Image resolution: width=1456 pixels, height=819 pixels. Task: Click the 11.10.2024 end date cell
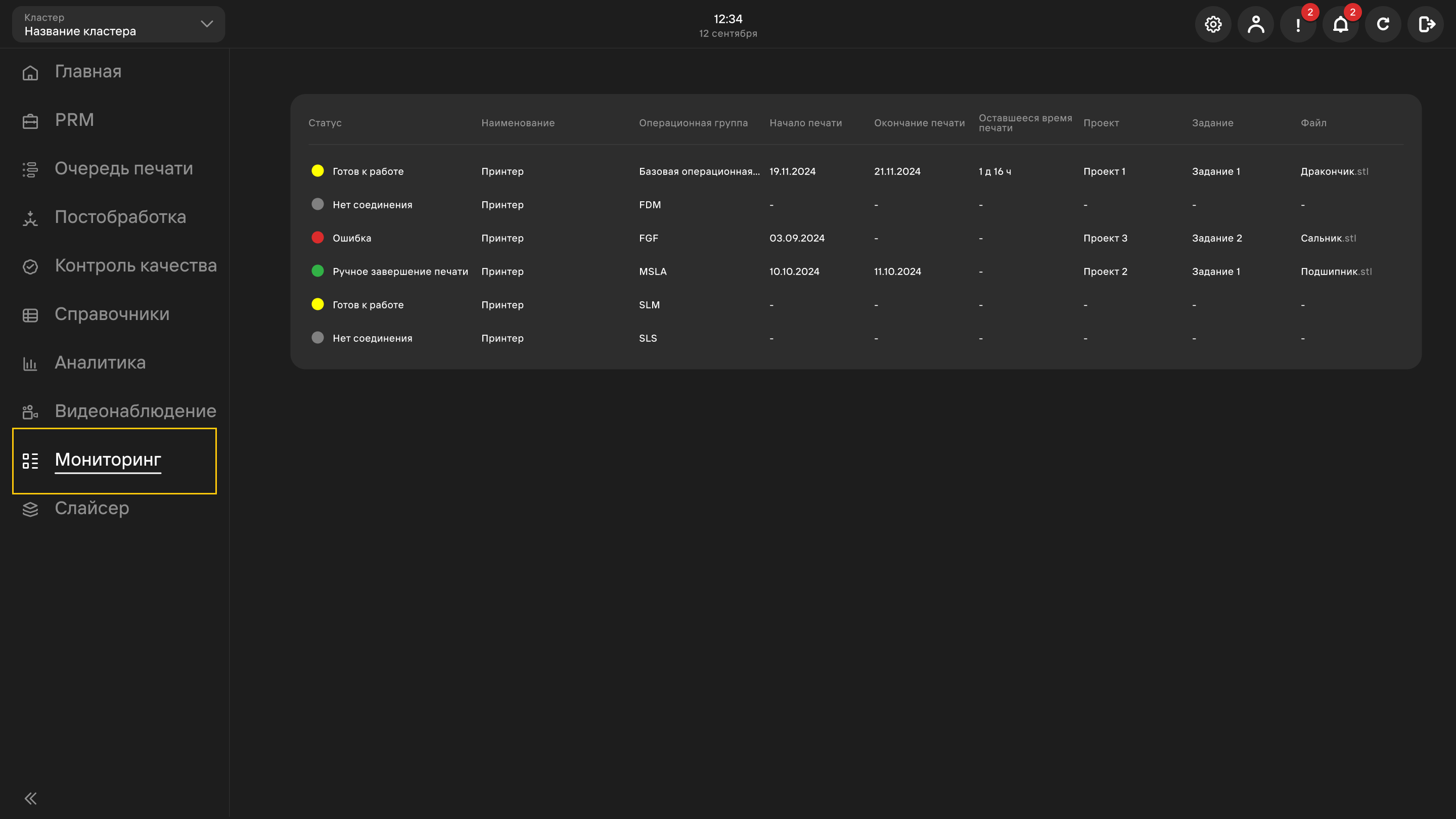(897, 271)
